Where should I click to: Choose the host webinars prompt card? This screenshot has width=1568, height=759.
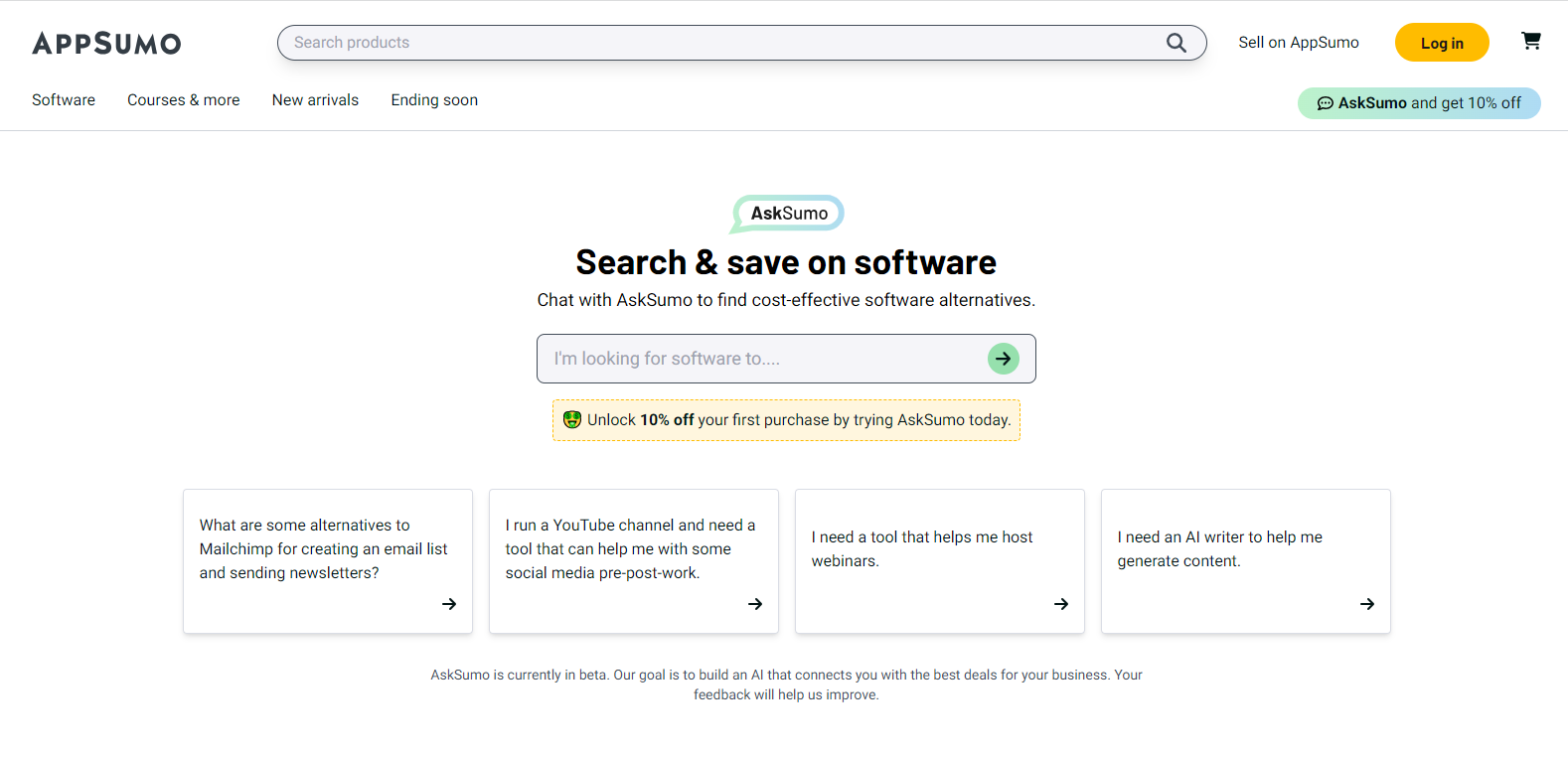coord(940,561)
